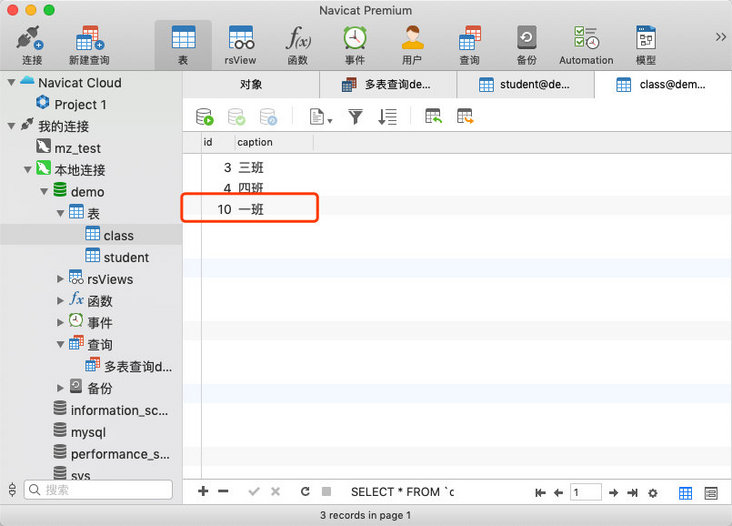Click the import table icon
The width and height of the screenshot is (732, 526).
pos(433,116)
